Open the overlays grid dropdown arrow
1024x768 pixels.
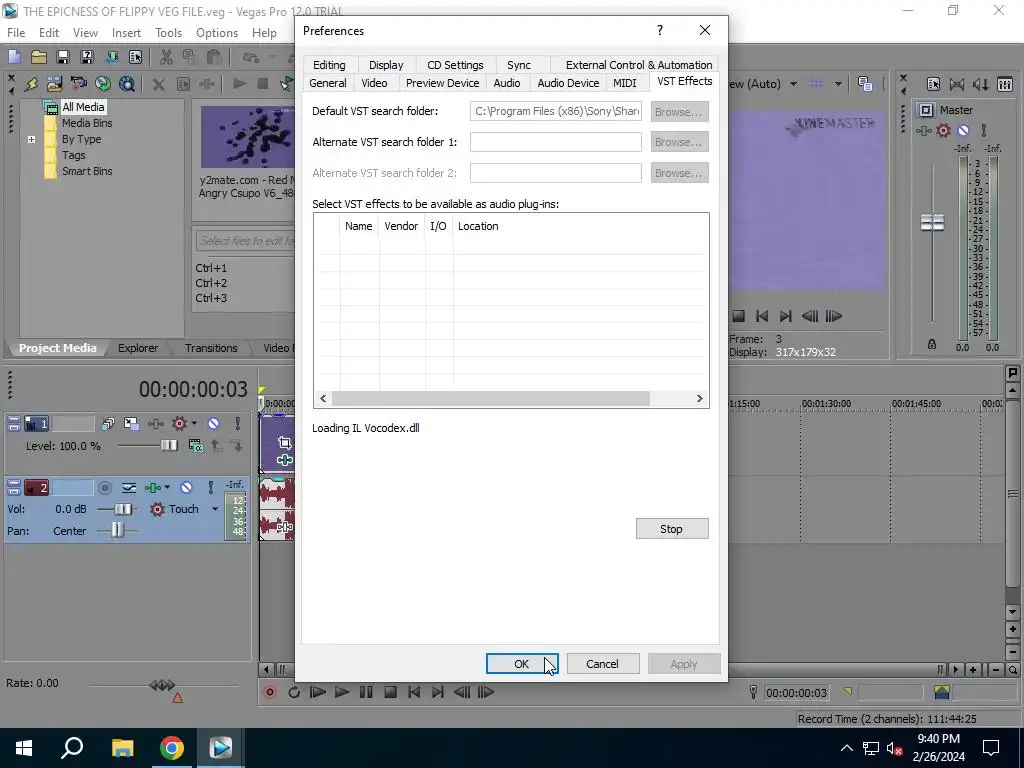[838, 84]
